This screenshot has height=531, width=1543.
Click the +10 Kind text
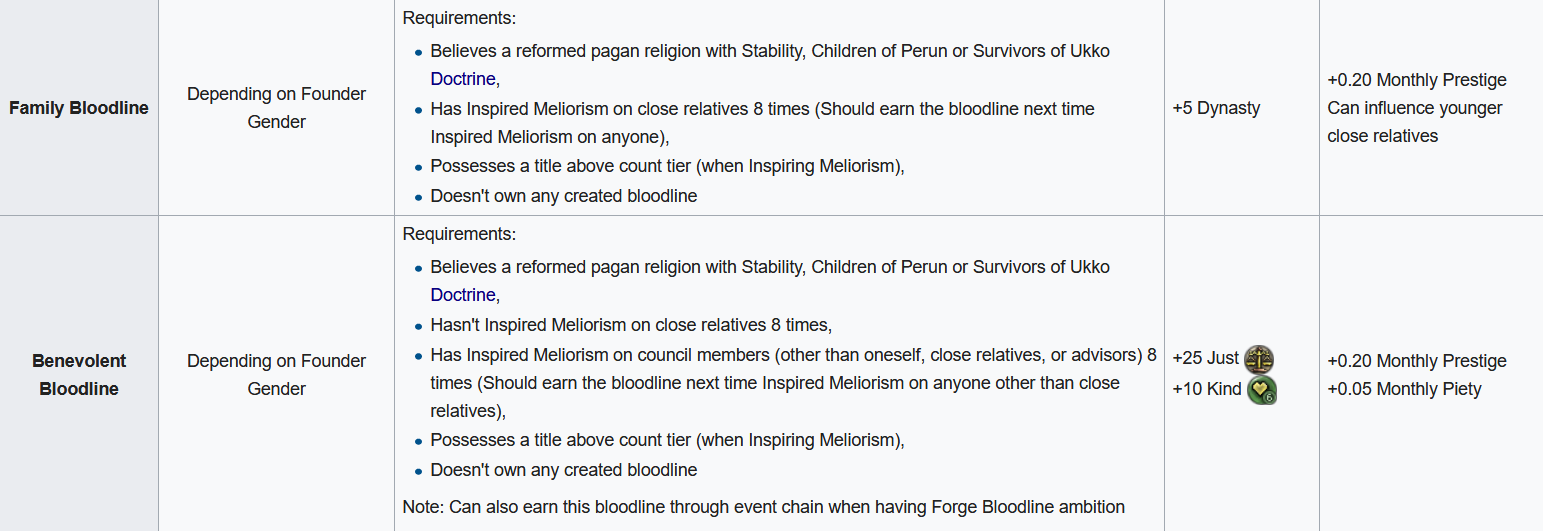click(1207, 389)
